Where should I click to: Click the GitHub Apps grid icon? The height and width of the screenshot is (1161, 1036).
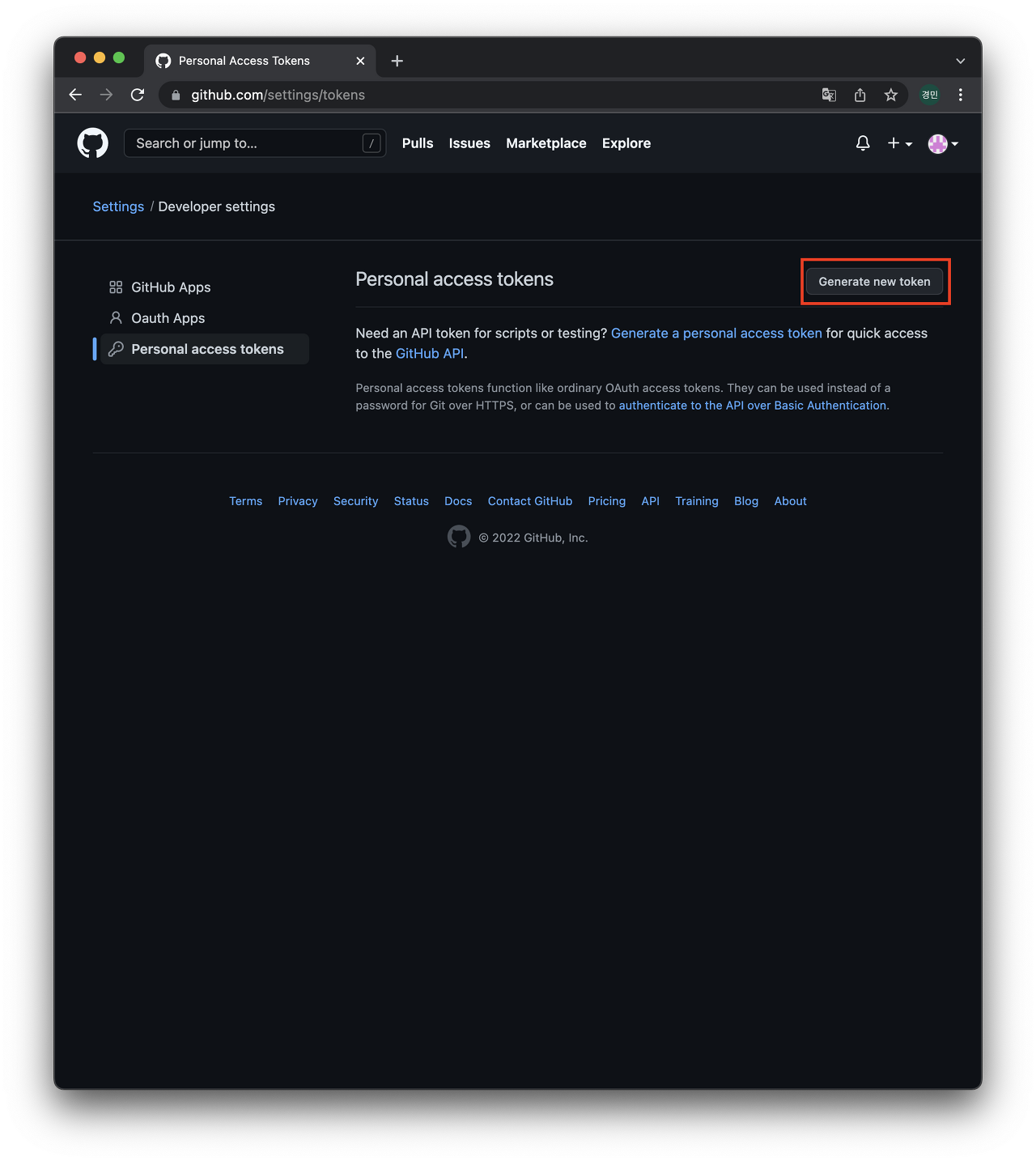tap(116, 287)
